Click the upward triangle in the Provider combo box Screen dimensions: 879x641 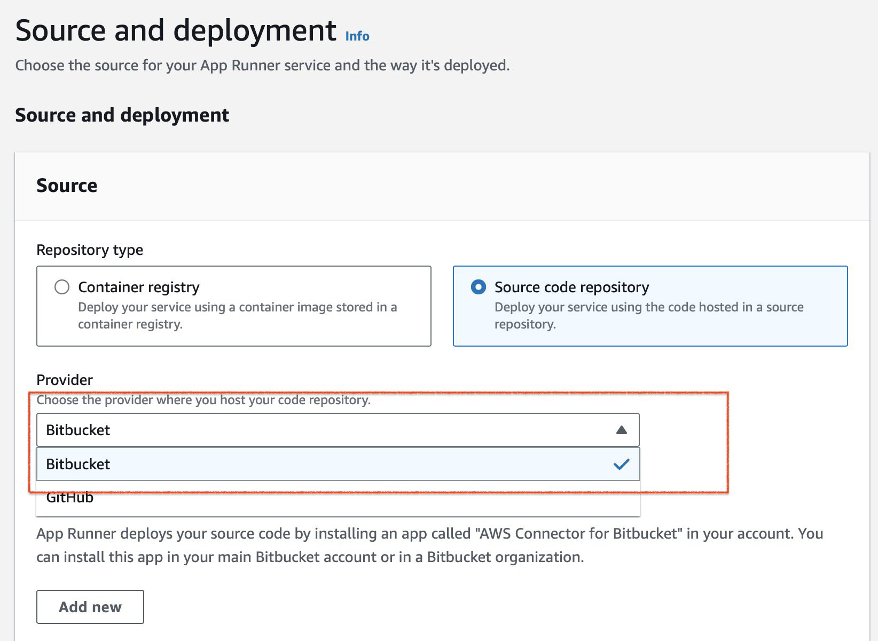622,429
